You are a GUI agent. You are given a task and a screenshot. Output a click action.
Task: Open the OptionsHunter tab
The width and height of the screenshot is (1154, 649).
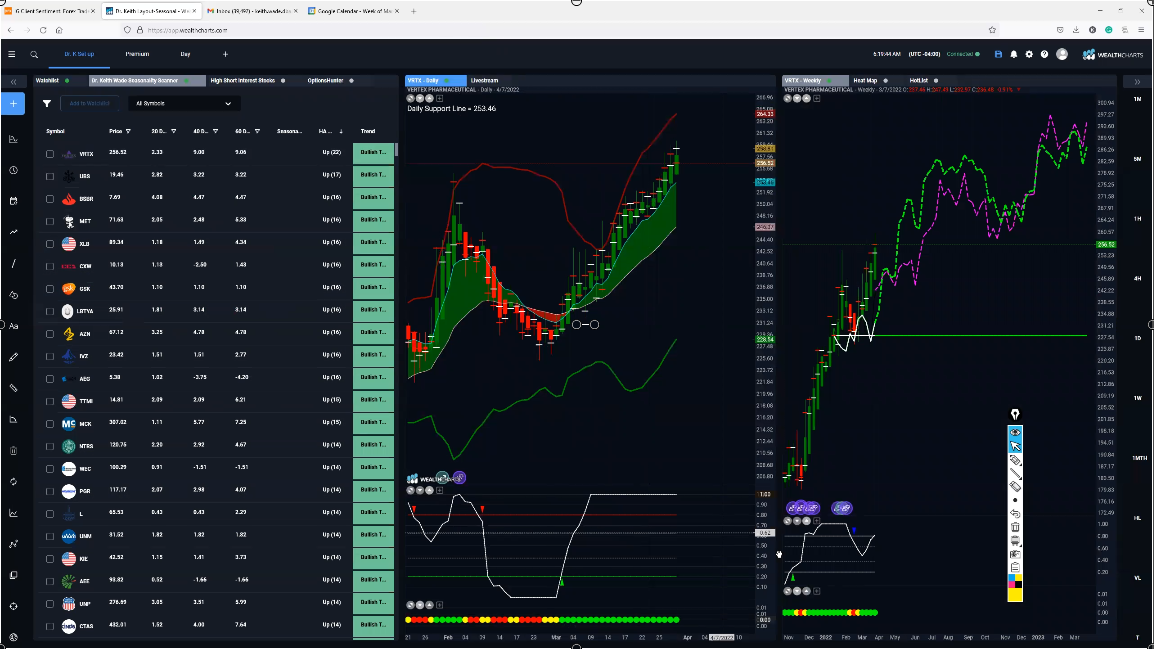point(325,81)
